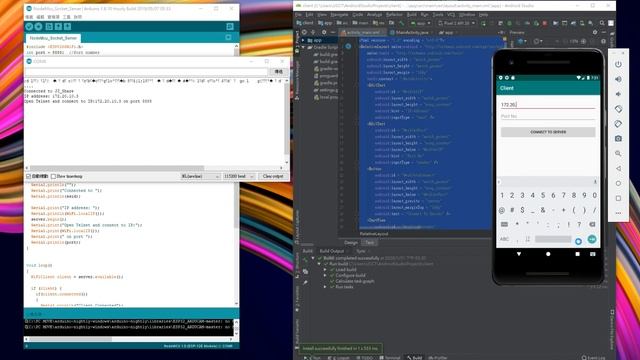This screenshot has height=360, width=640.
Task: Open the 115200 baud rate dropdown
Action: click(238, 176)
